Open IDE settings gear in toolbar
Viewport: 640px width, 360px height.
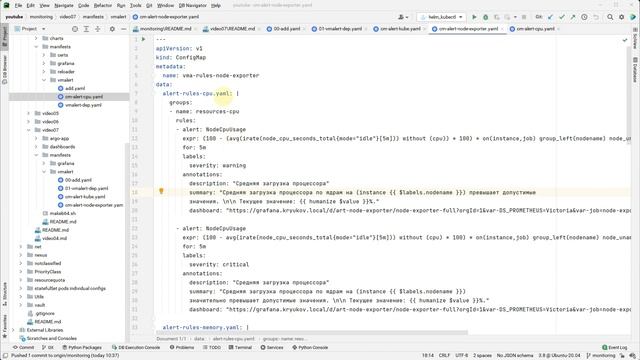[621, 17]
